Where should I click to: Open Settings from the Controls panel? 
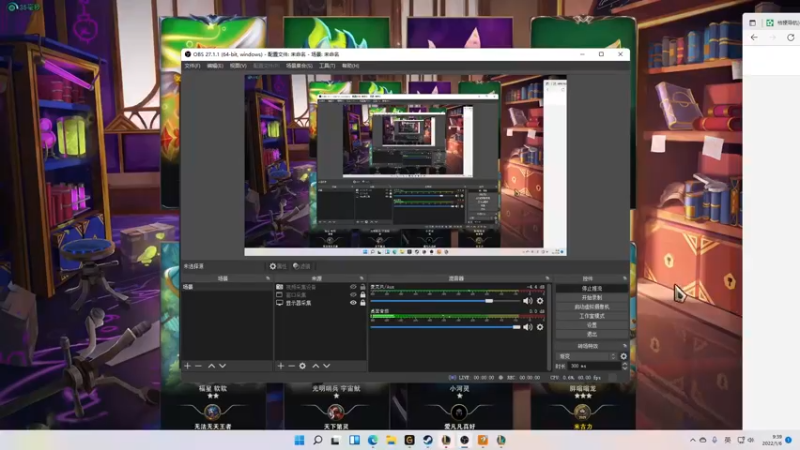(x=592, y=325)
